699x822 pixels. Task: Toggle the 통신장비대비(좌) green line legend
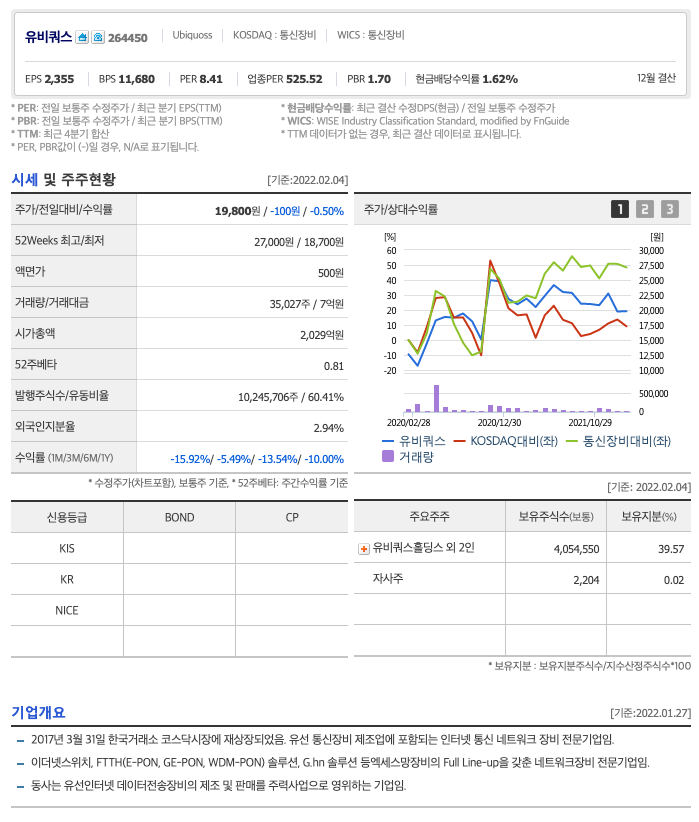coord(619,441)
